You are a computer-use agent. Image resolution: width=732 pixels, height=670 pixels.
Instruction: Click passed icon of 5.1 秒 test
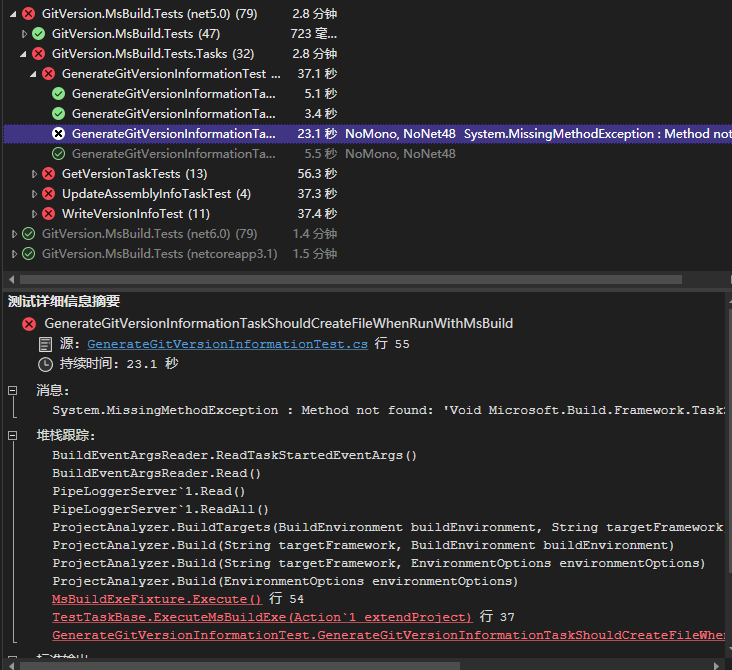(x=58, y=94)
